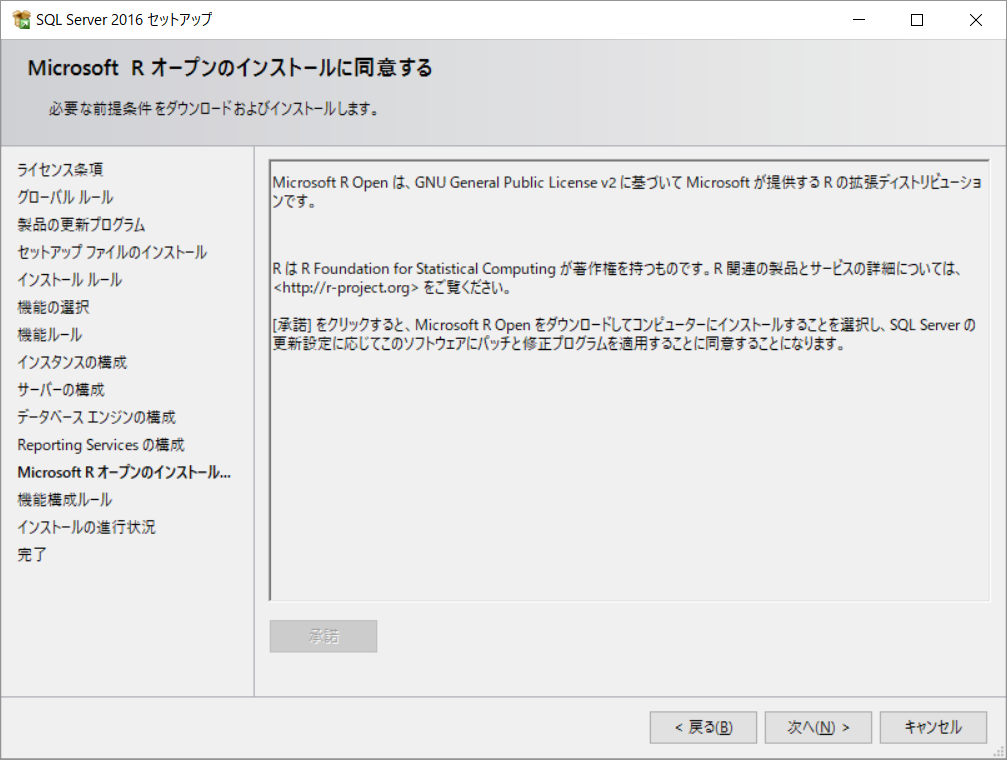The image size is (1007, 760).
Task: Click the http://r-project.org URL text
Action: [346, 288]
